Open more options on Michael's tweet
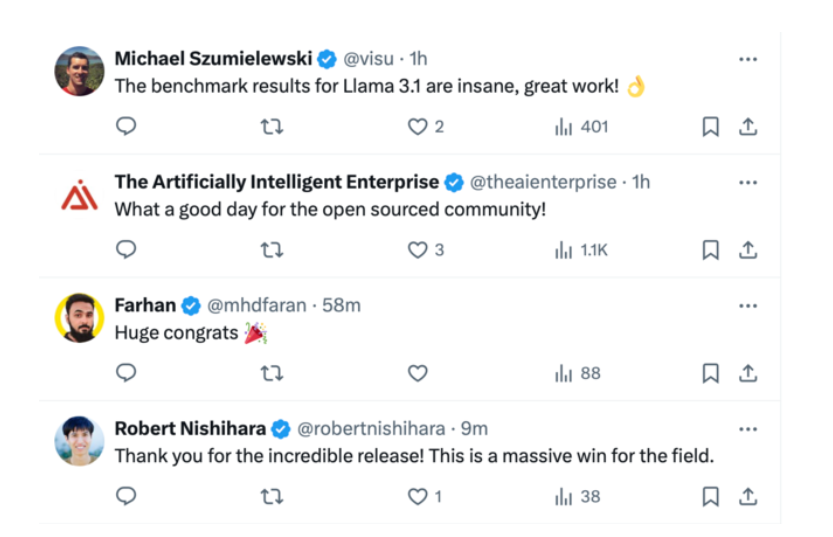The image size is (833, 537). pyautogui.click(x=747, y=59)
